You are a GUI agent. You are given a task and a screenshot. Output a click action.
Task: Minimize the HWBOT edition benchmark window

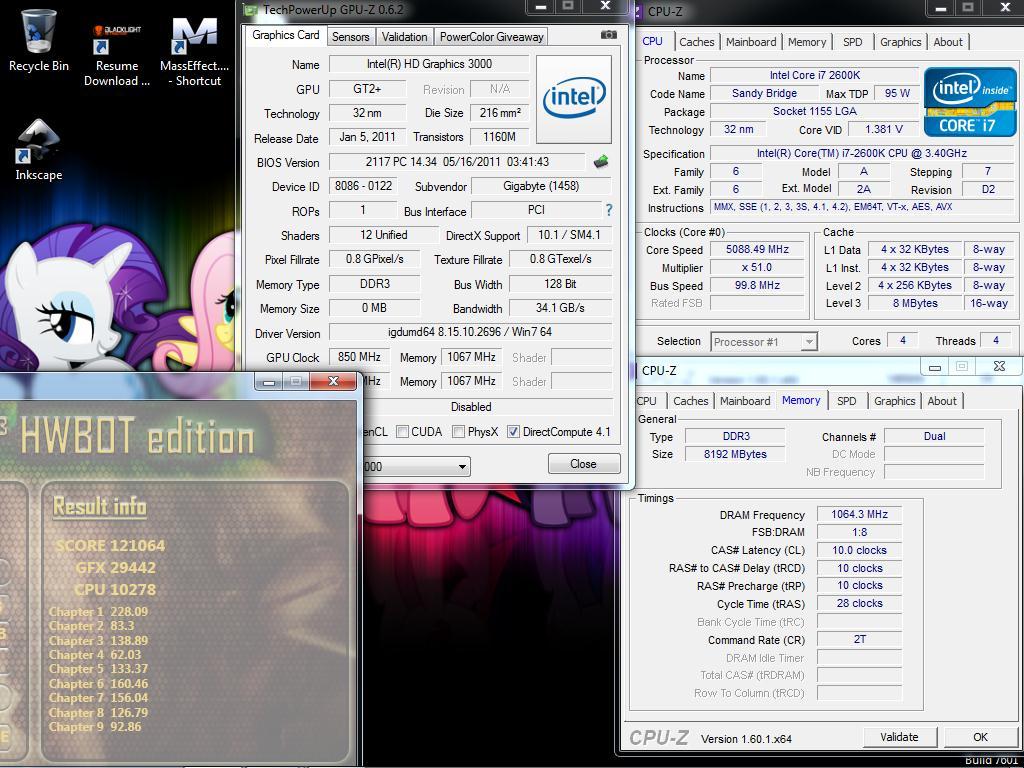tap(268, 381)
